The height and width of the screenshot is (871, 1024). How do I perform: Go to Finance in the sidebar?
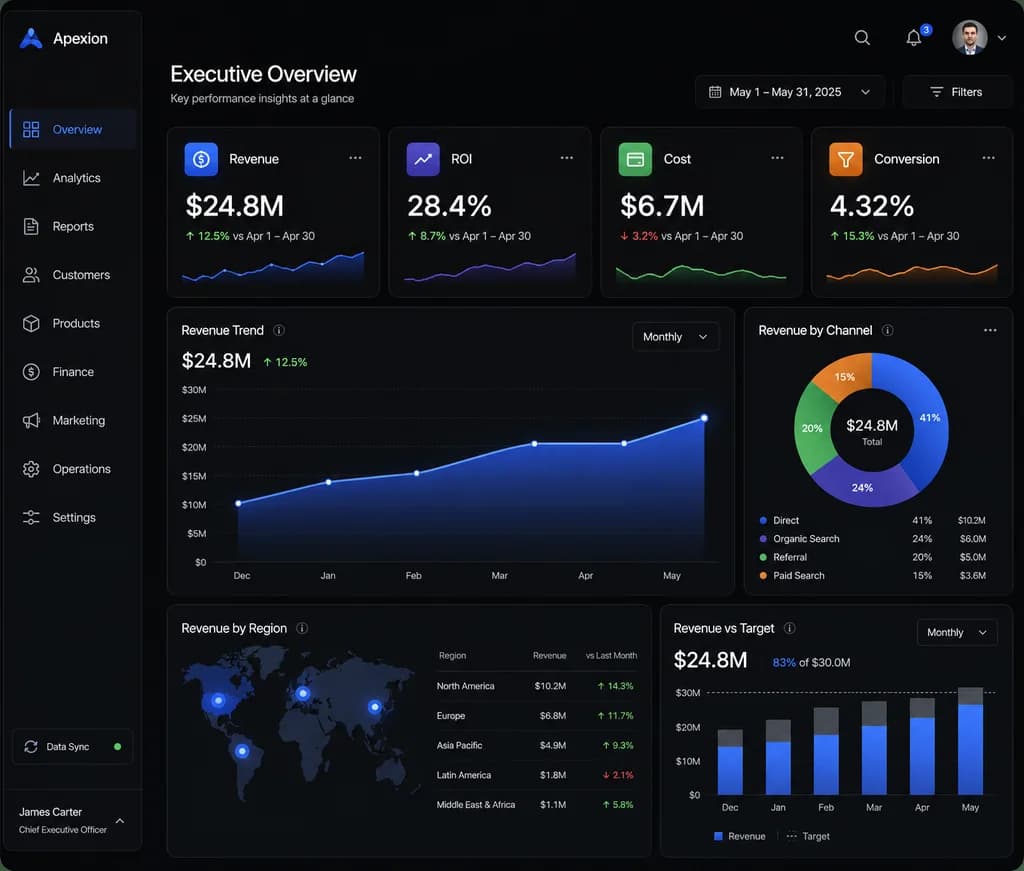click(73, 372)
